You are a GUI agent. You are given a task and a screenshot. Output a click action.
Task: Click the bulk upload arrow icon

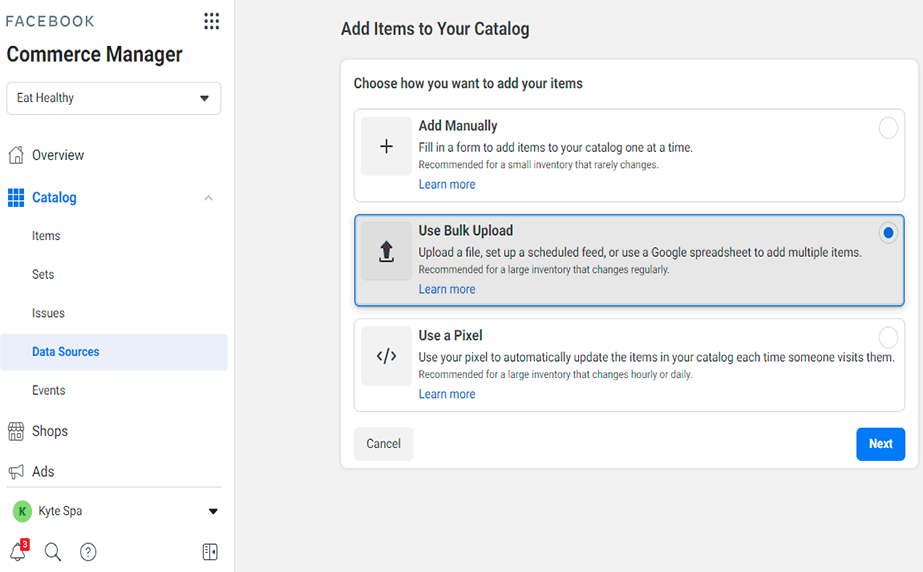click(x=386, y=251)
